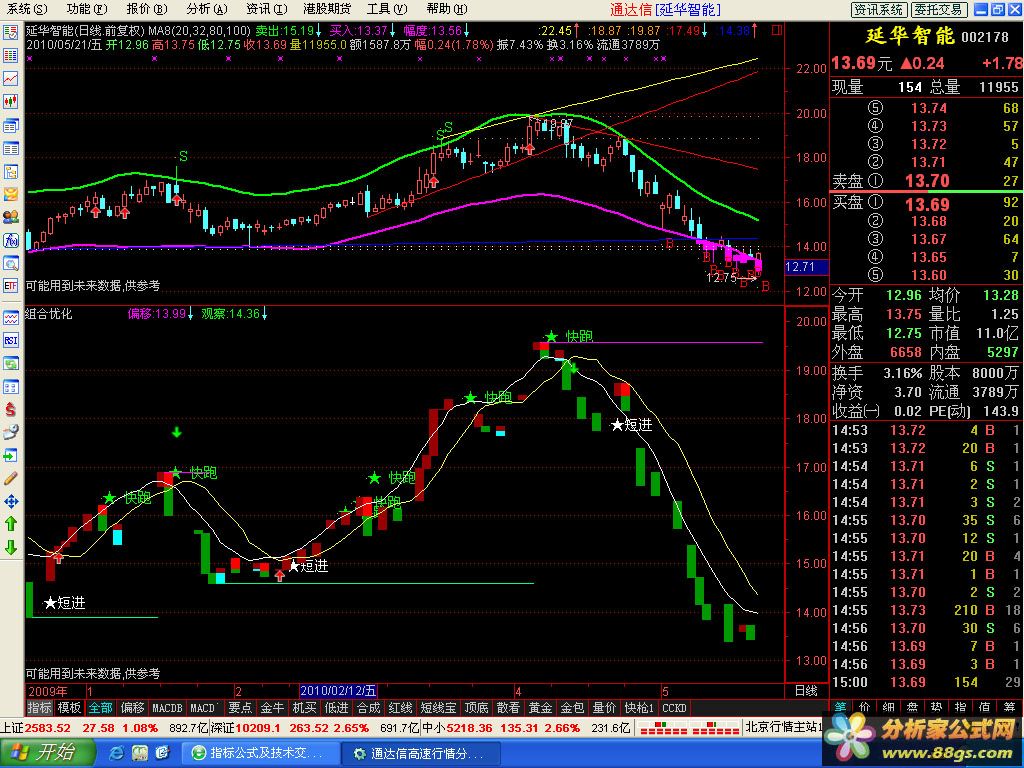Open the f(x) formula manager icon

[x=10, y=240]
